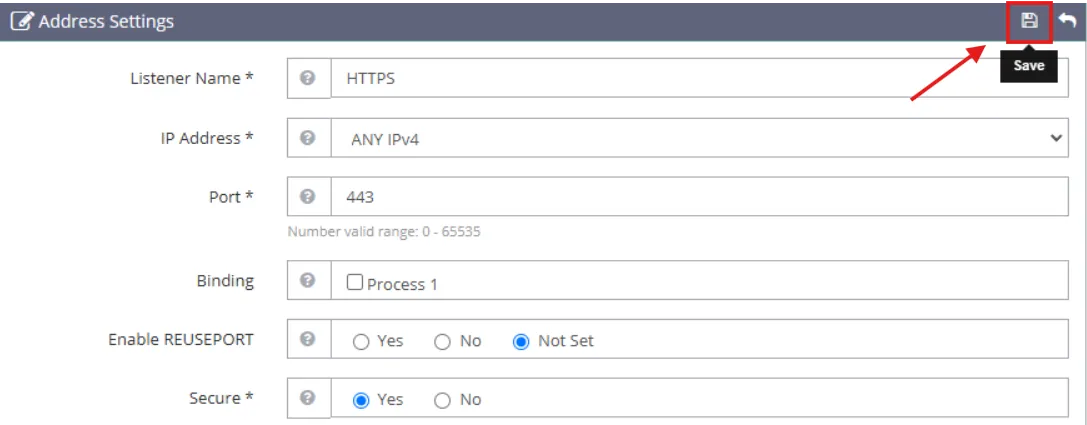1087x425 pixels.
Task: Click the Address Settings edit icon
Action: pyautogui.click(x=21, y=21)
